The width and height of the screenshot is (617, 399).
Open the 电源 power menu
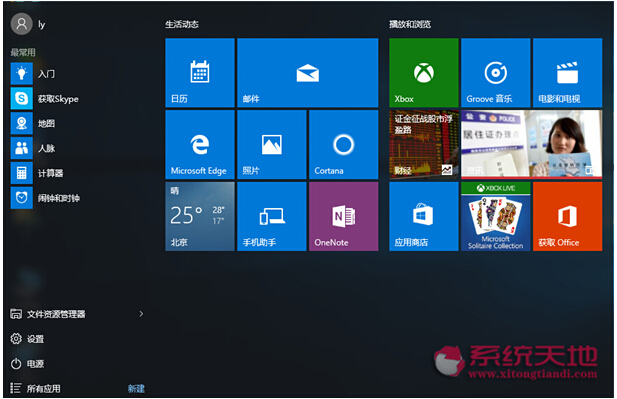[27, 364]
